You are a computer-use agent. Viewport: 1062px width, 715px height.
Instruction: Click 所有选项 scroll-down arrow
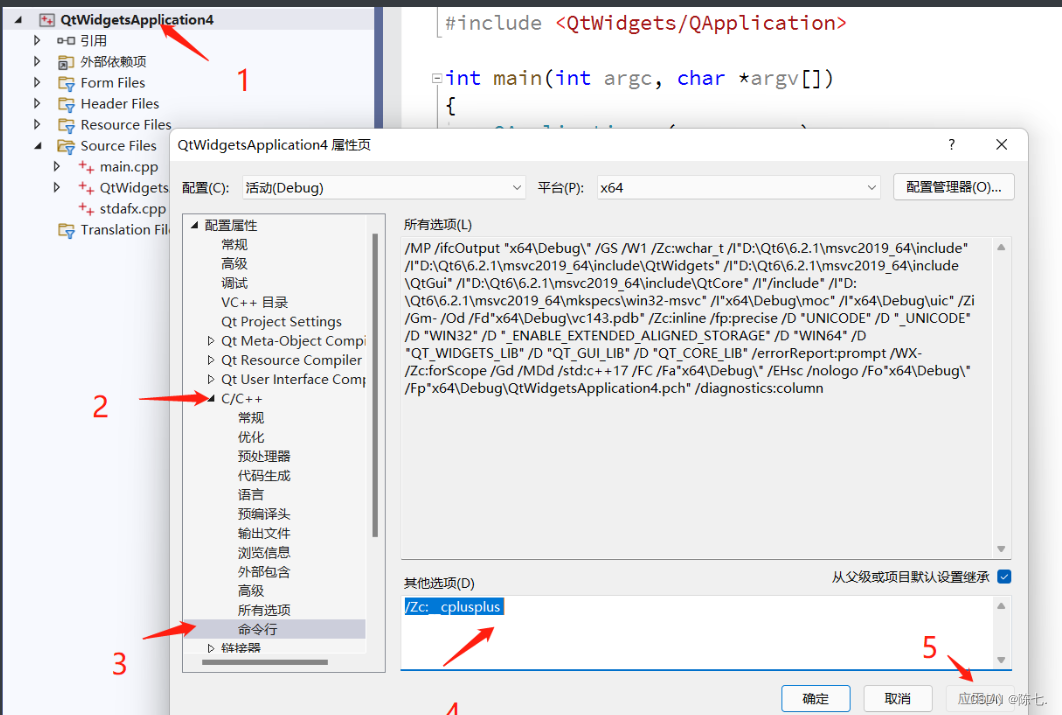1001,549
